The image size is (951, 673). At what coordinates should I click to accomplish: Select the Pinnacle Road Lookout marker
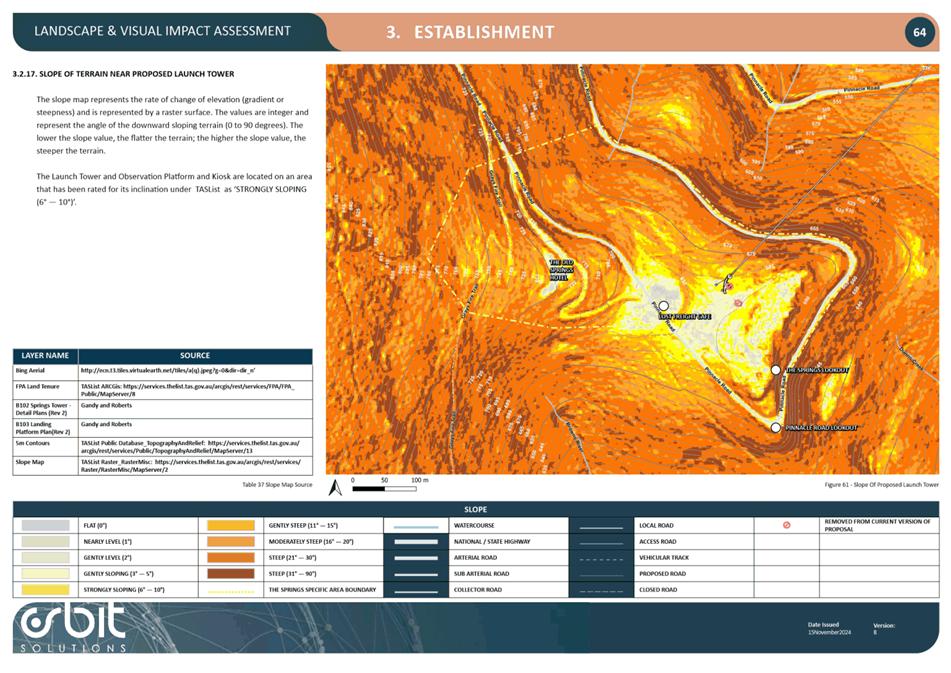(776, 427)
